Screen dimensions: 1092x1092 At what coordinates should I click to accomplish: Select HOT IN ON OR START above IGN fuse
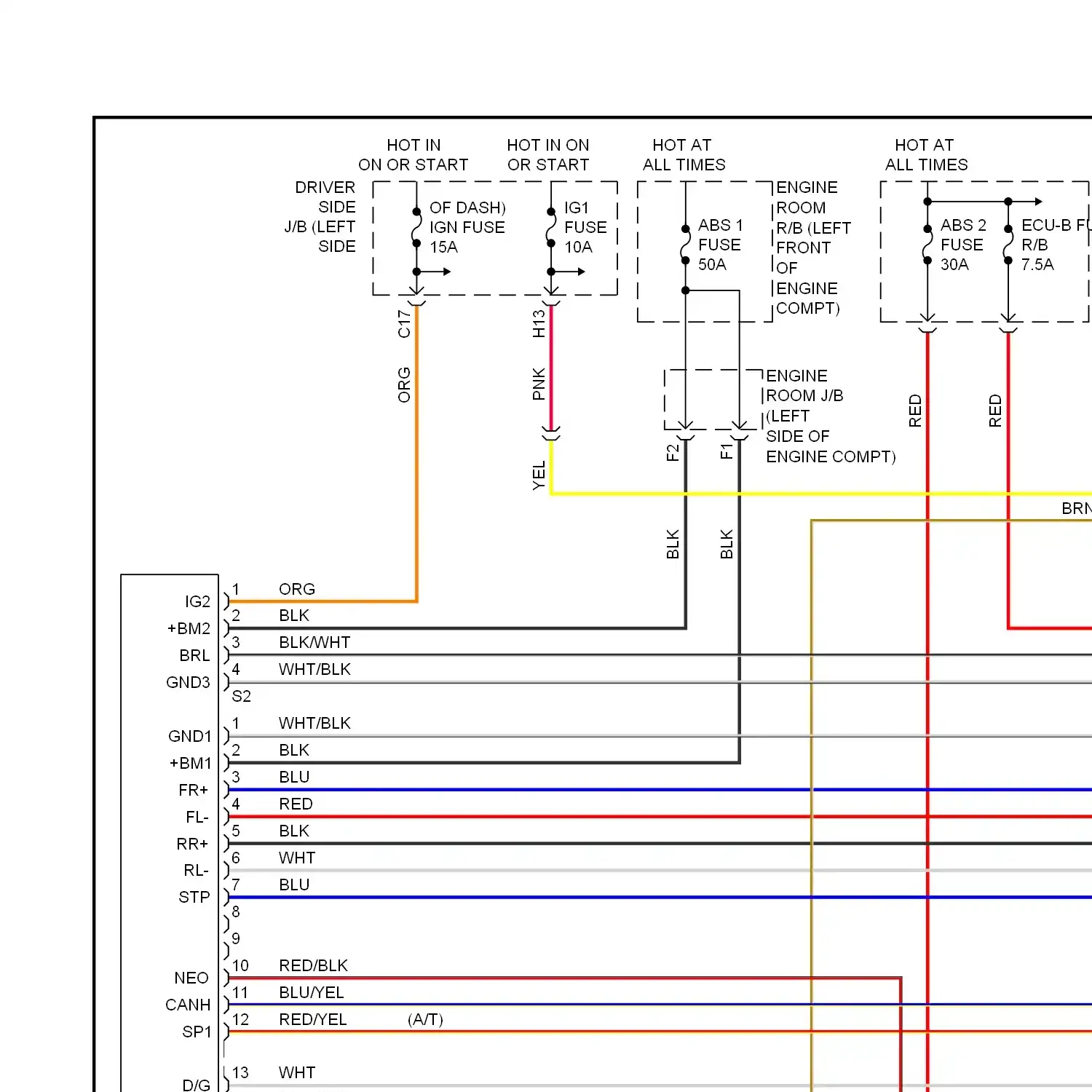point(414,154)
